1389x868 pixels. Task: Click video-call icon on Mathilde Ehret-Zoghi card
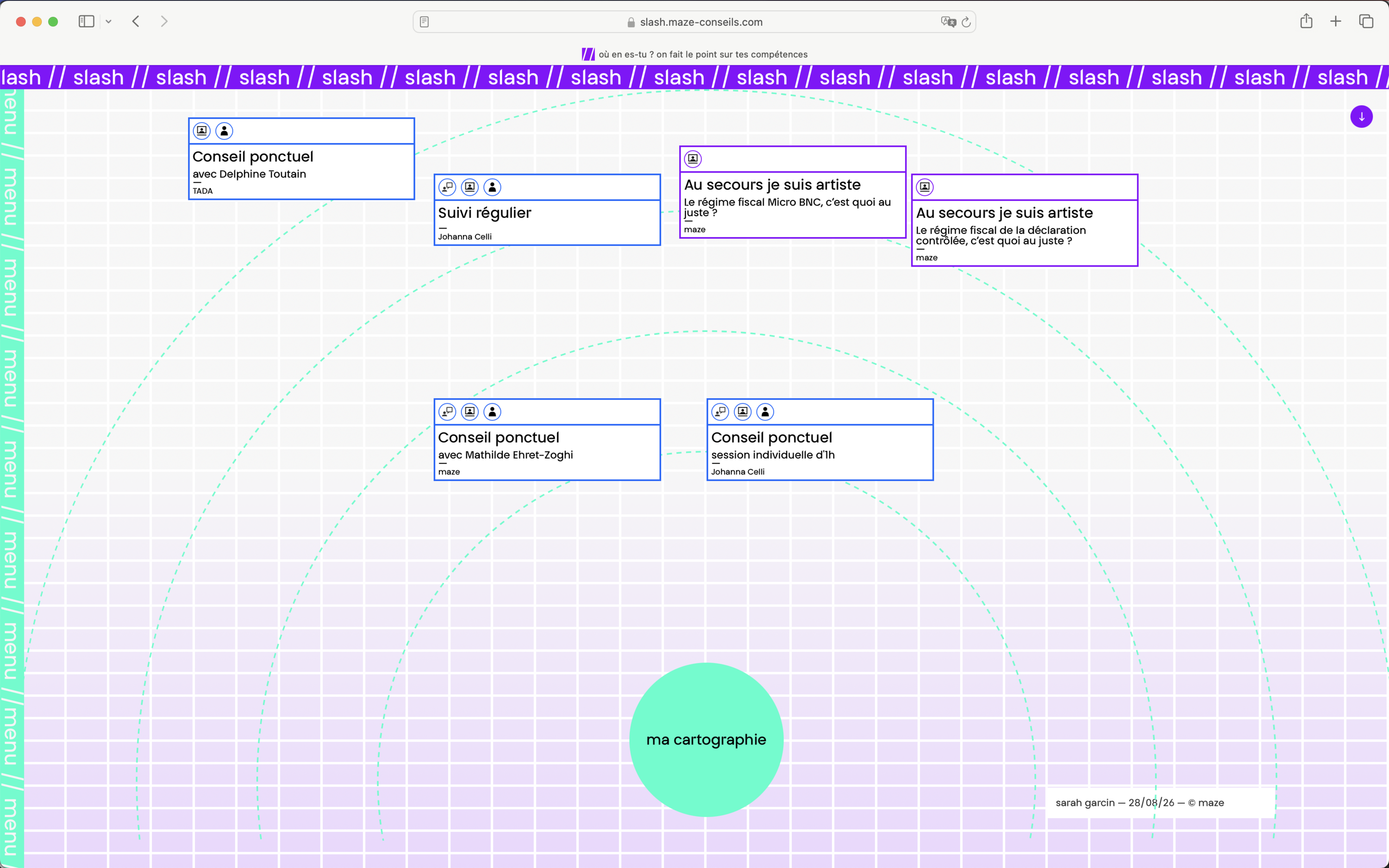[470, 412]
